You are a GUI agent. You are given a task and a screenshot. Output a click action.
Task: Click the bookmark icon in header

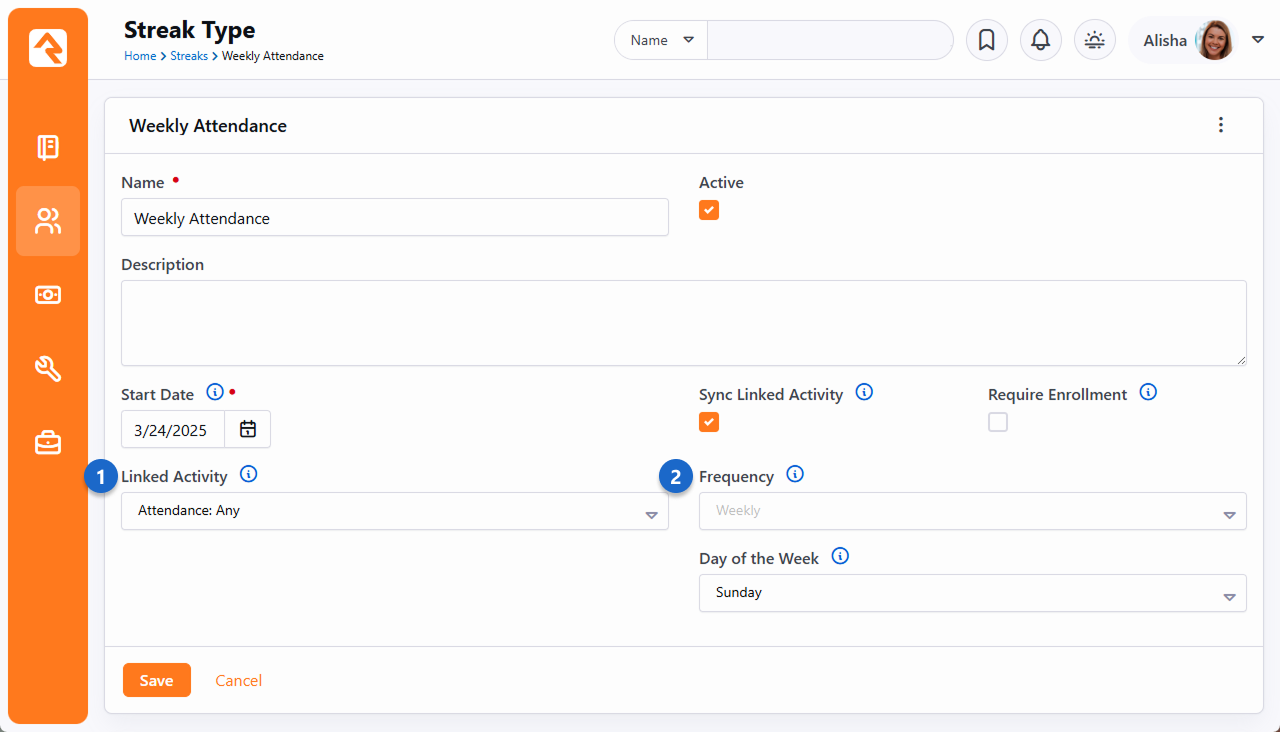point(986,40)
